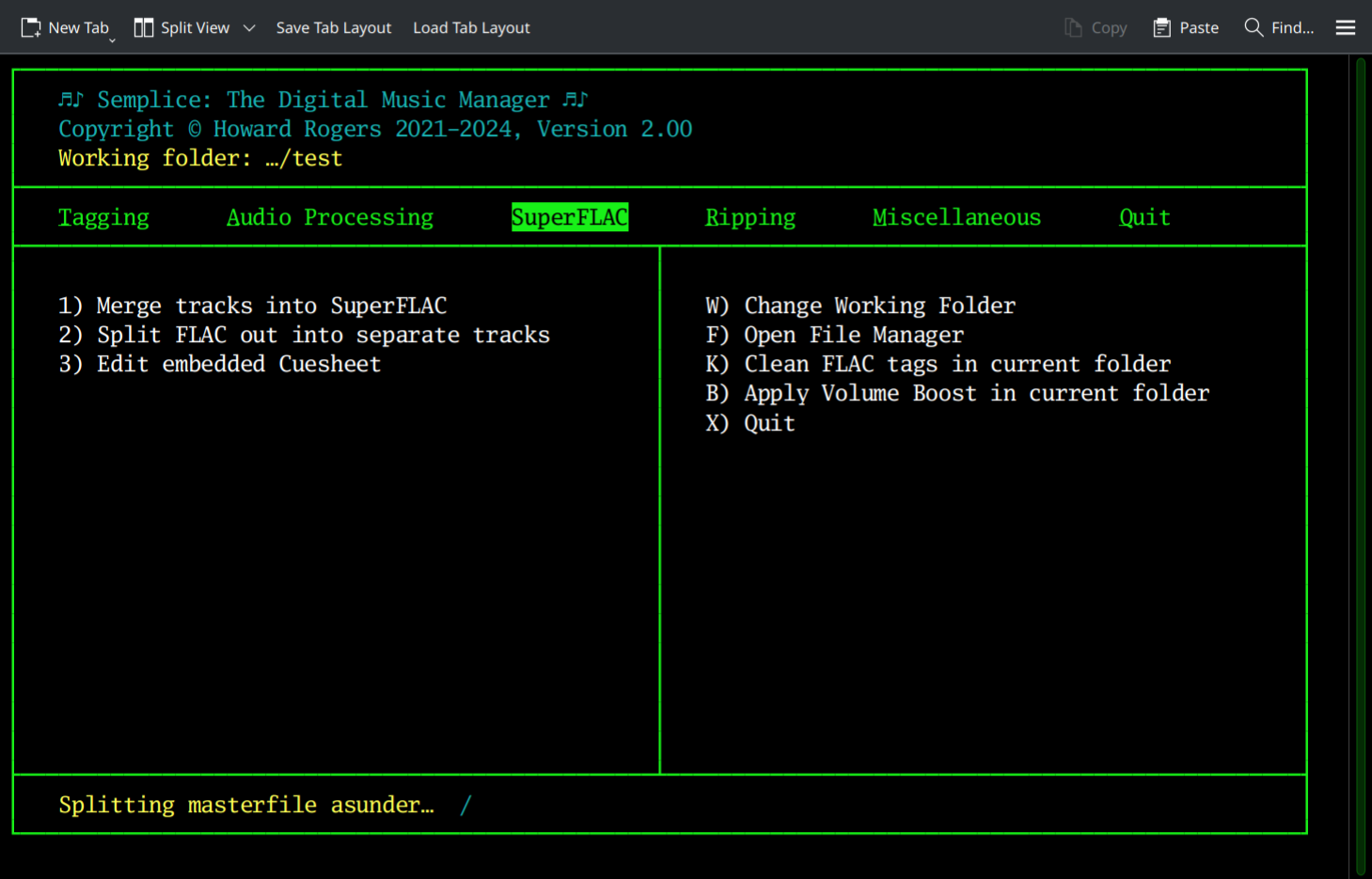This screenshot has height=879, width=1372.
Task: Open the Miscellaneous menu
Action: (956, 217)
